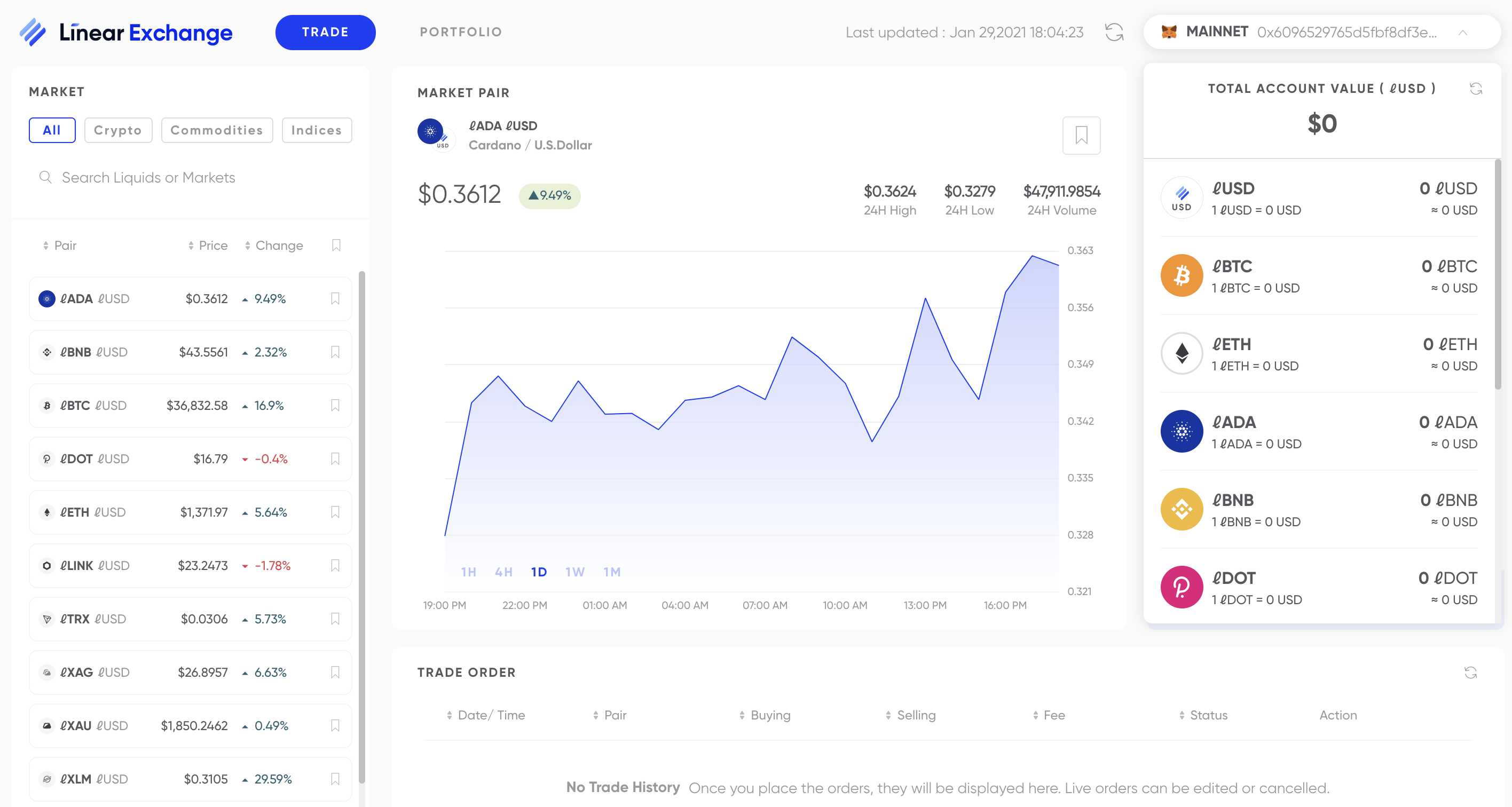The width and height of the screenshot is (1512, 807).
Task: Click the ℓBNB asset coin icon
Action: pos(1182,509)
